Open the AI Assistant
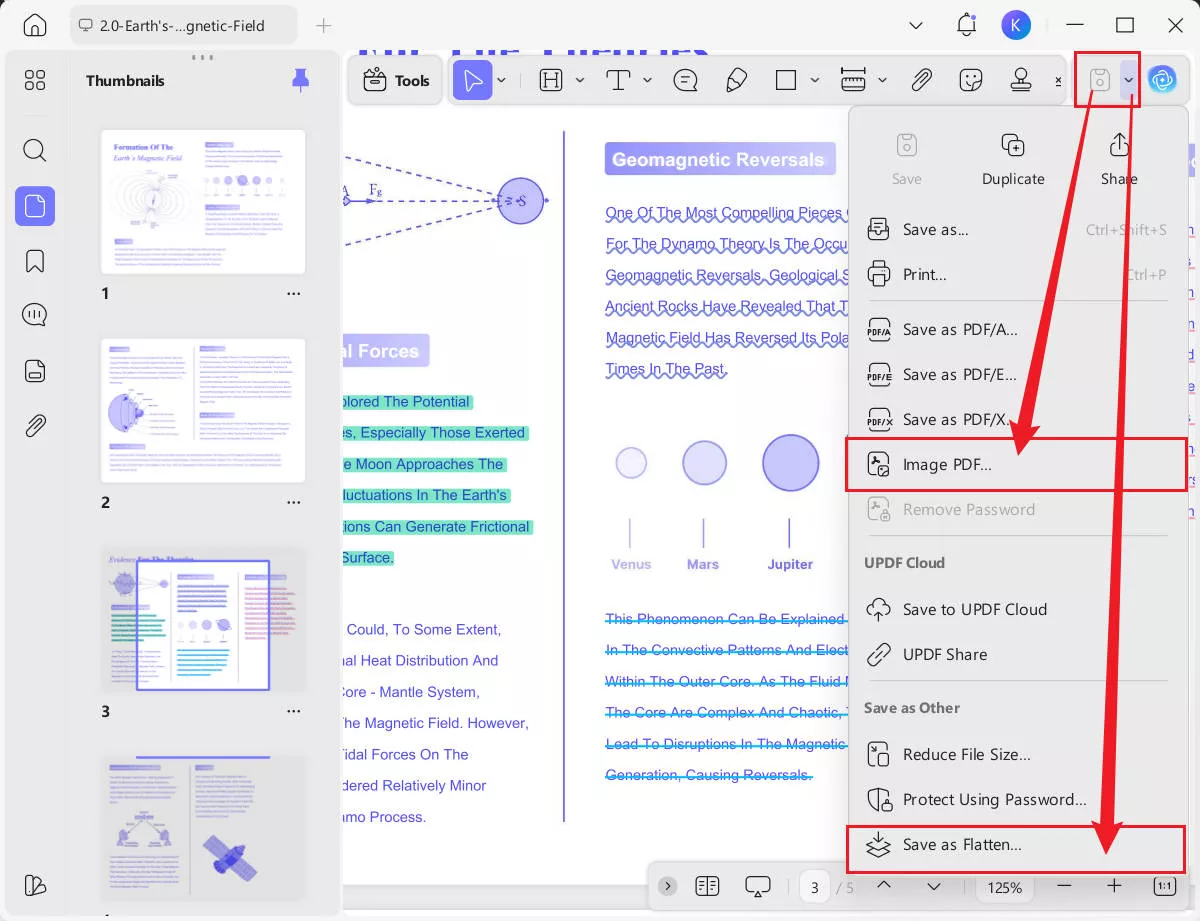The image size is (1200, 921). pos(1163,80)
